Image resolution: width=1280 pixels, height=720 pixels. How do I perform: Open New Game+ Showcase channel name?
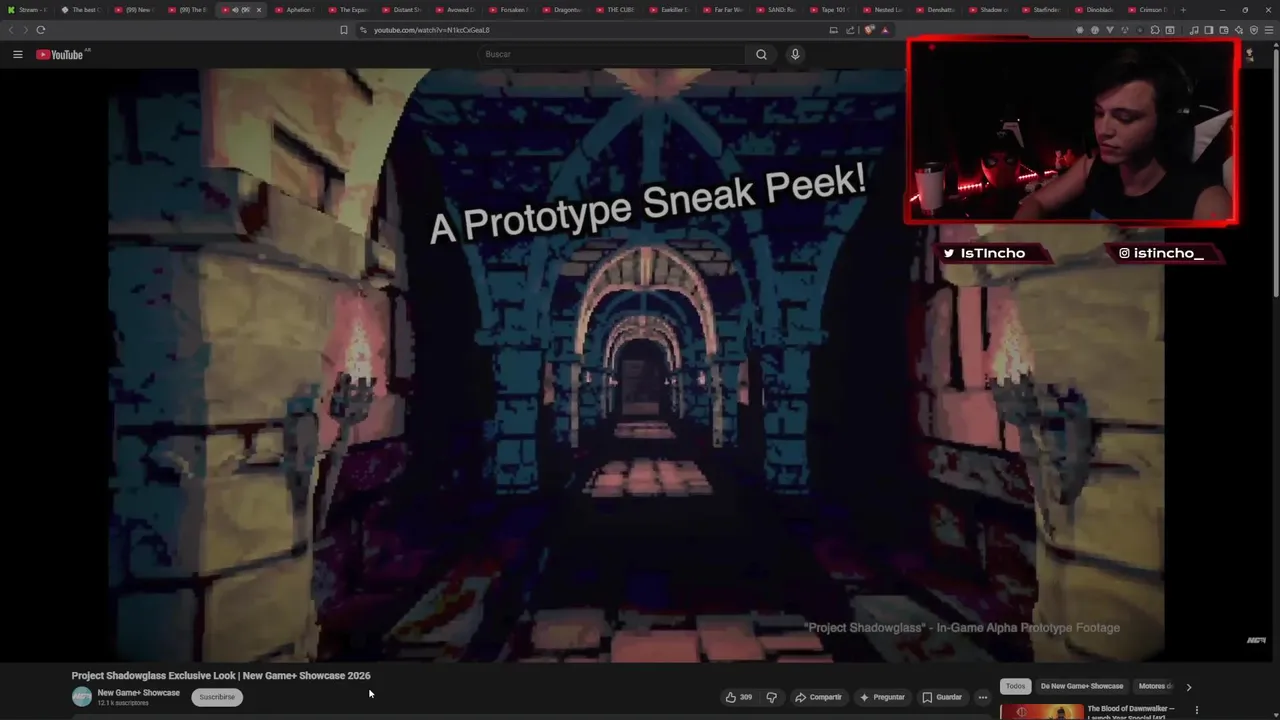138,692
